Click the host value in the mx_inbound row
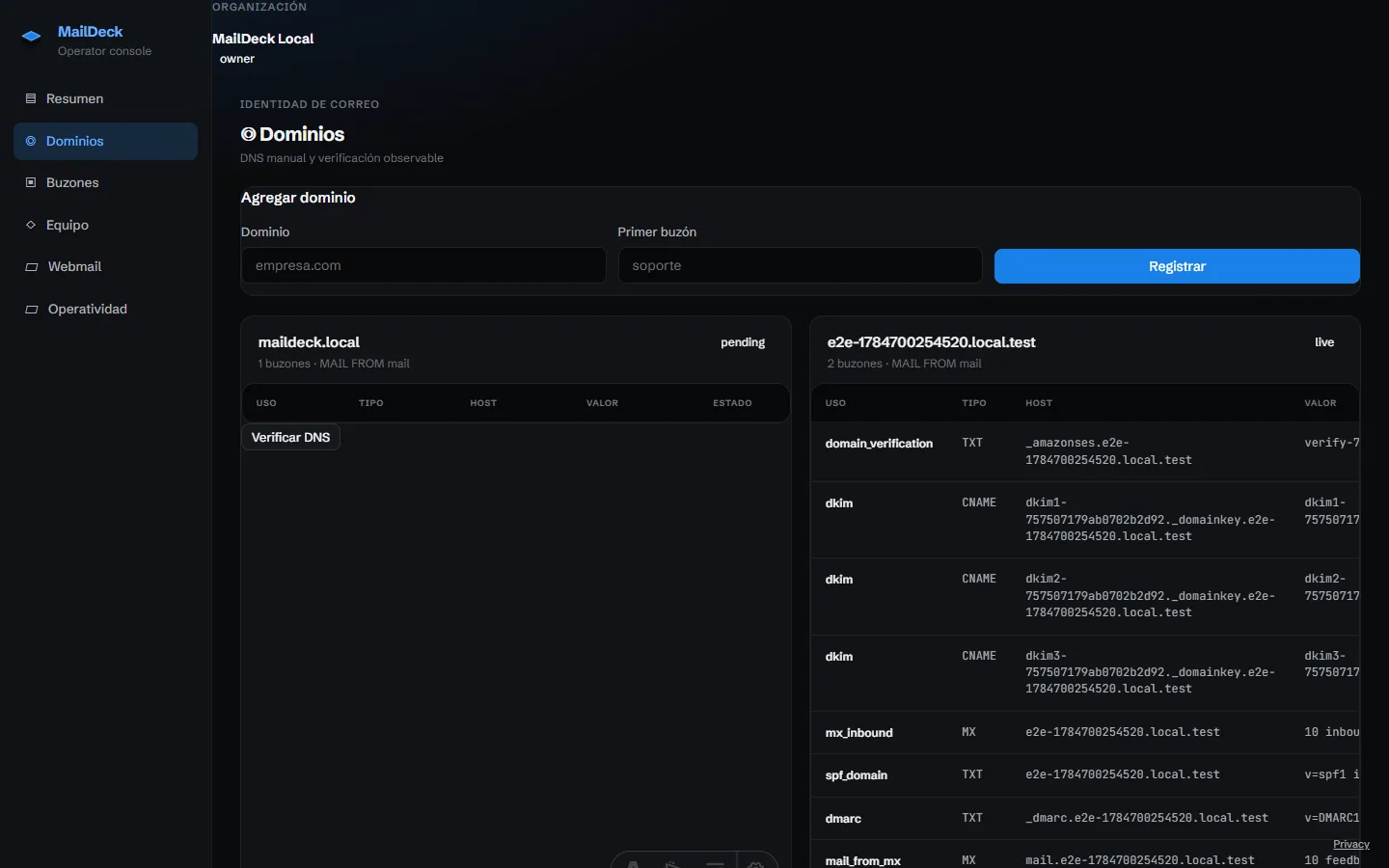 [1123, 732]
